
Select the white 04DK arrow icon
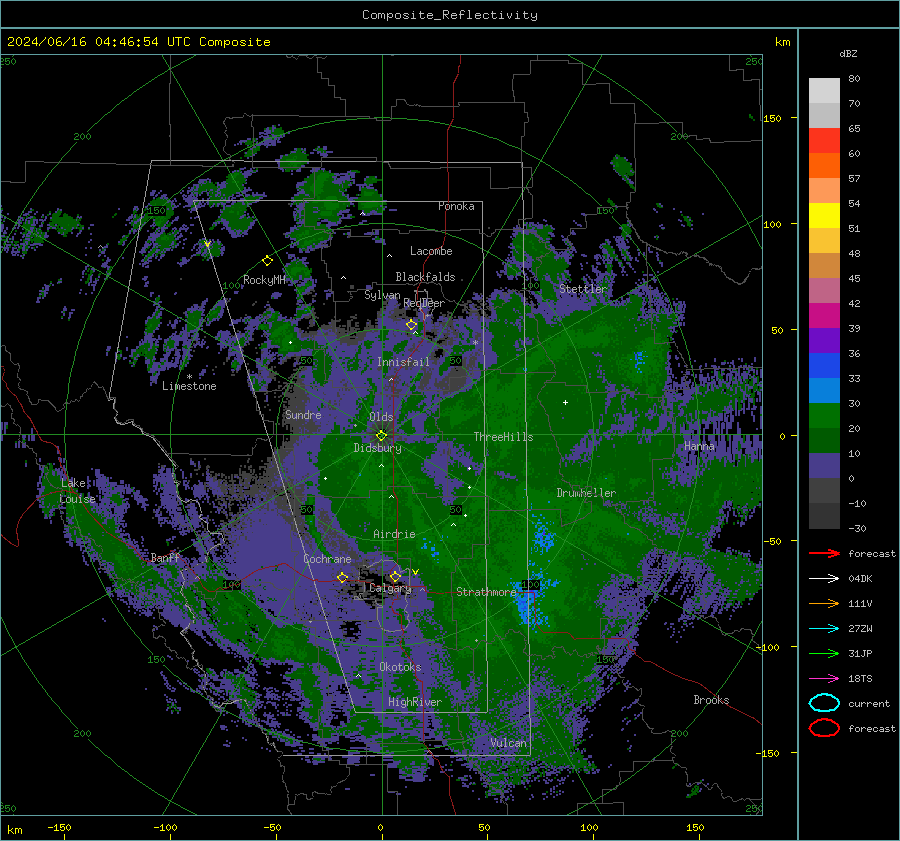[824, 579]
